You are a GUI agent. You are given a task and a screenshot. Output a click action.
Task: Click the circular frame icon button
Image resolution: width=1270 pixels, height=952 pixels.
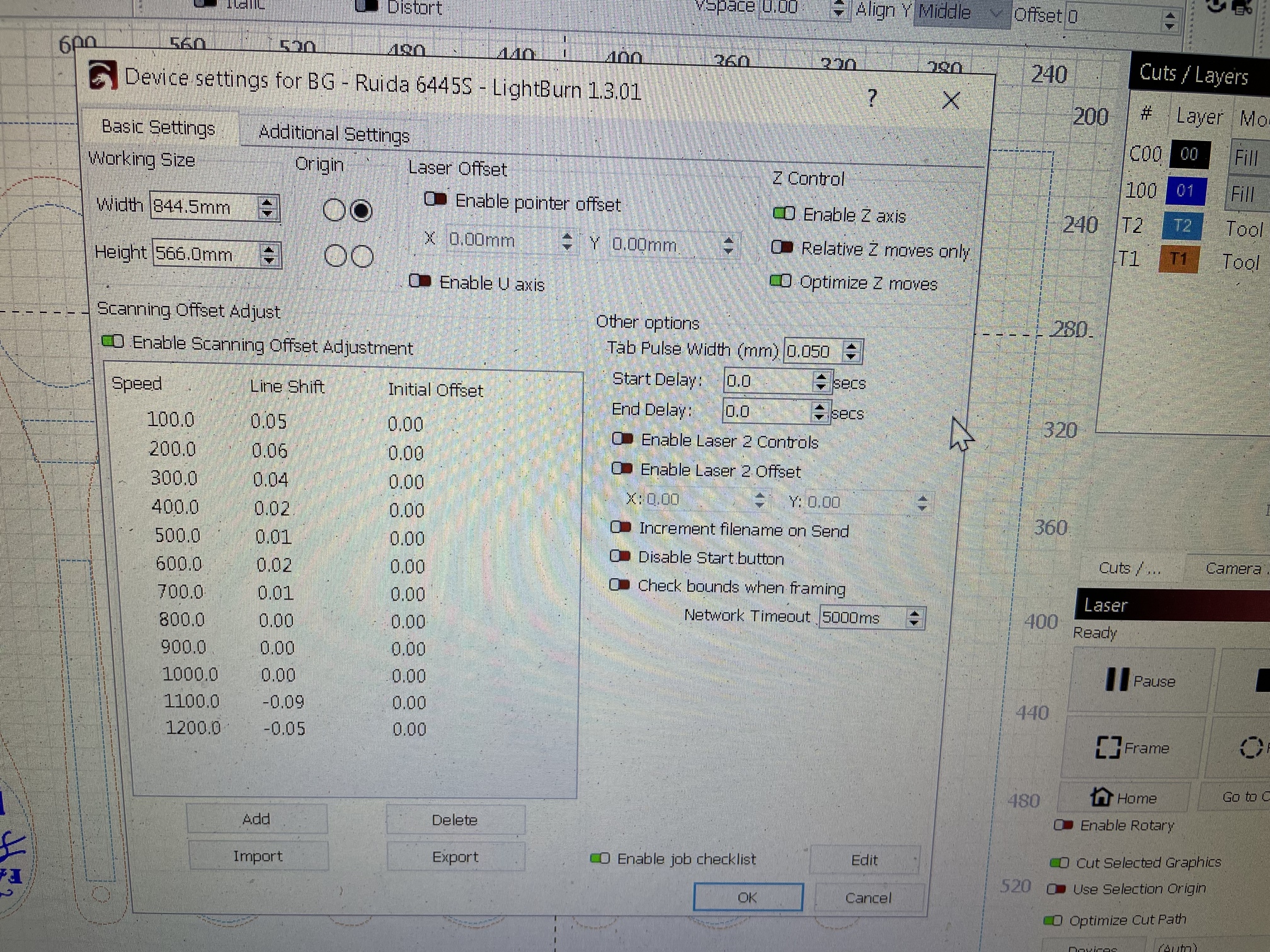[x=1250, y=748]
